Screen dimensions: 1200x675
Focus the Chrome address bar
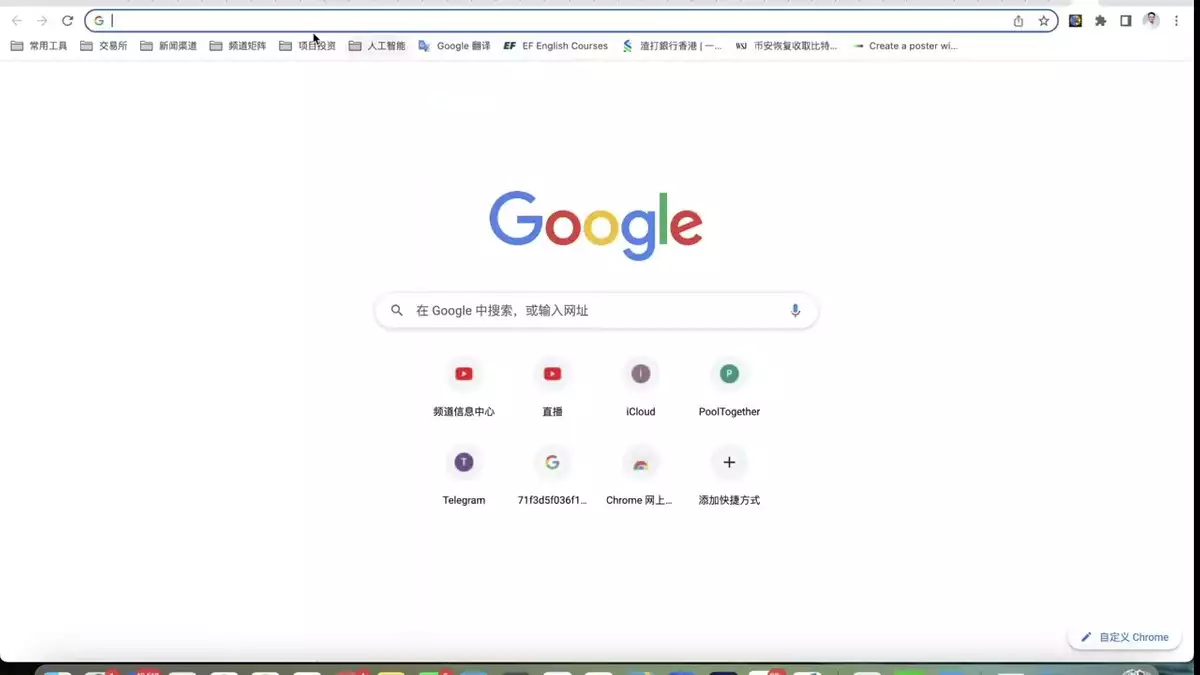571,21
